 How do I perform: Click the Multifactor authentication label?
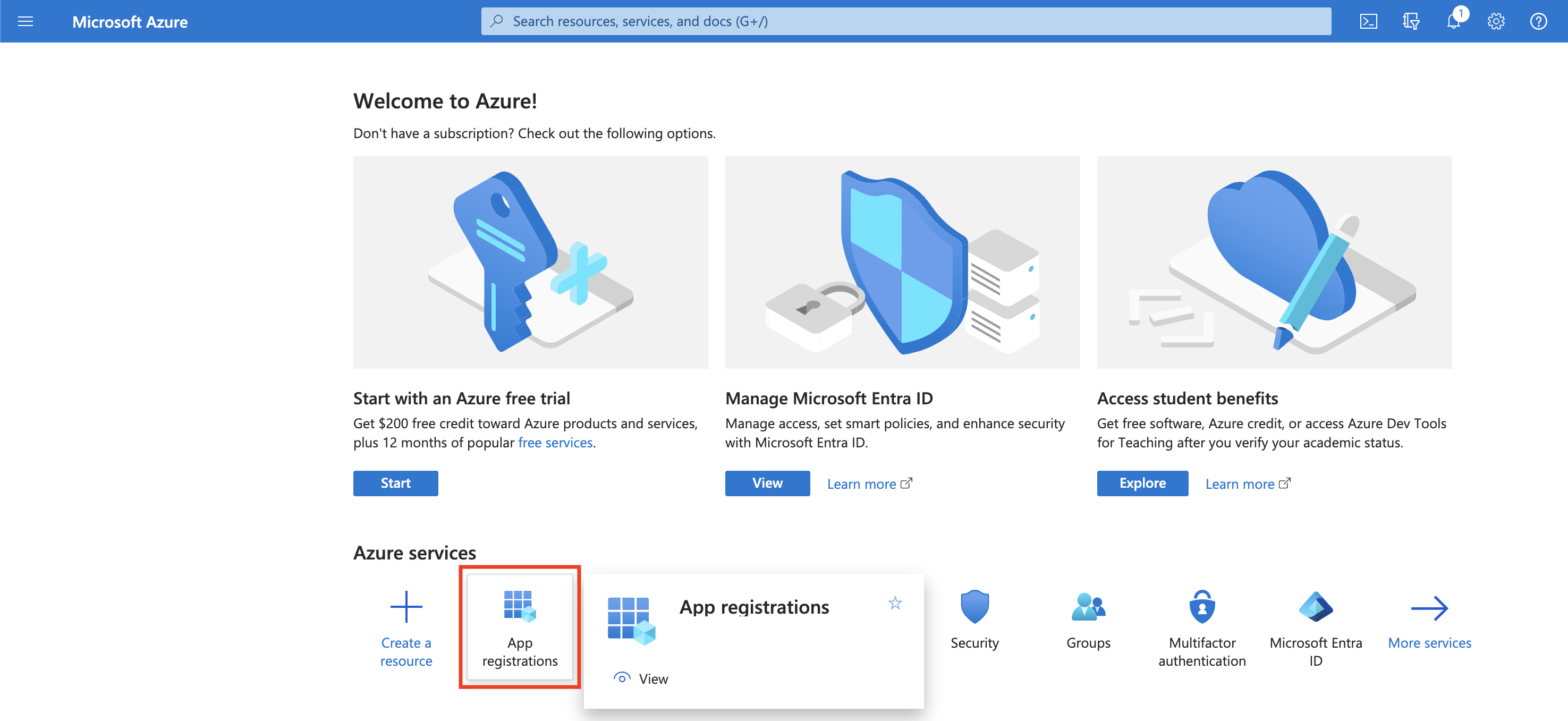[1202, 651]
